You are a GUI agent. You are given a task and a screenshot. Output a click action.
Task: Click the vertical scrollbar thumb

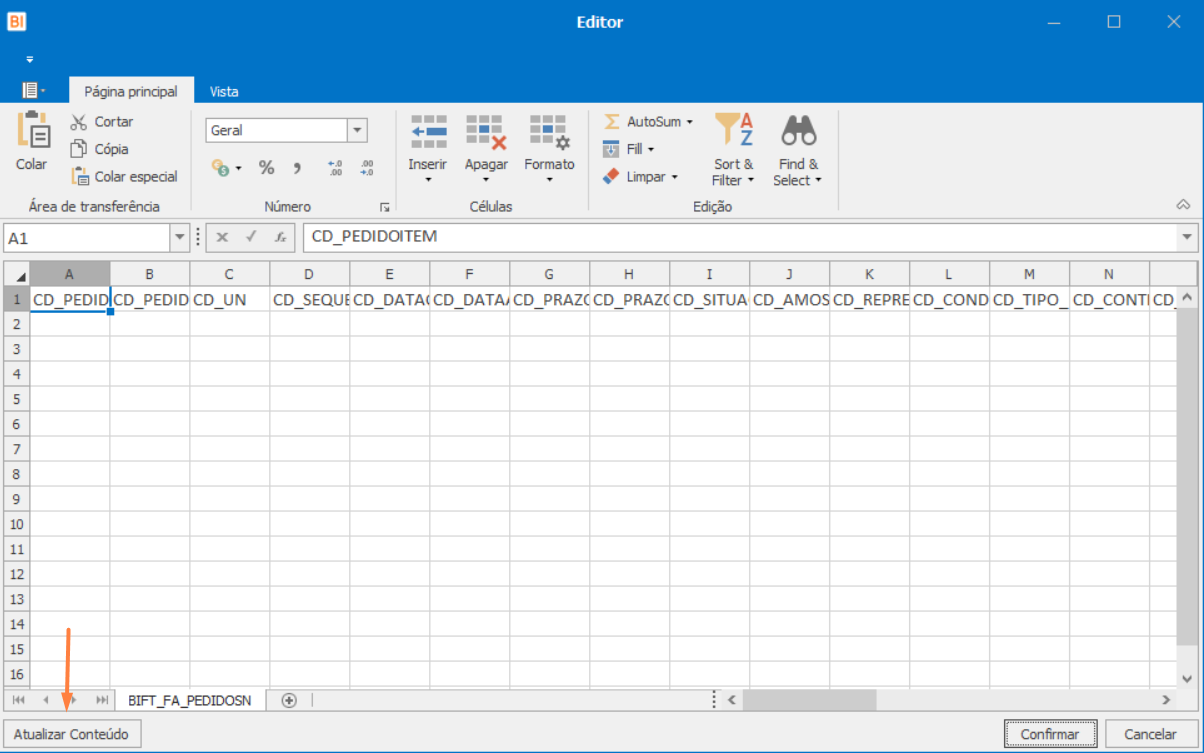pos(1187,475)
